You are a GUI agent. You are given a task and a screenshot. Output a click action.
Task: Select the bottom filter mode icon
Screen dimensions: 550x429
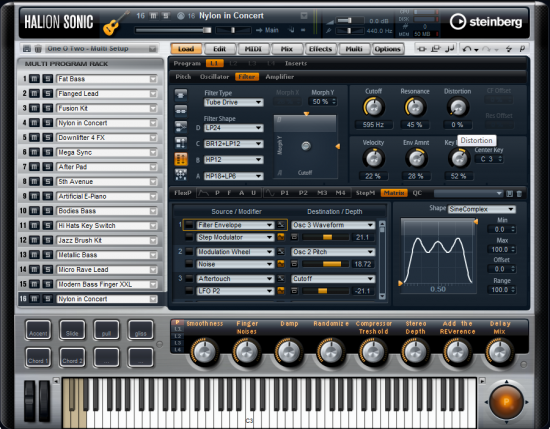tap(181, 174)
